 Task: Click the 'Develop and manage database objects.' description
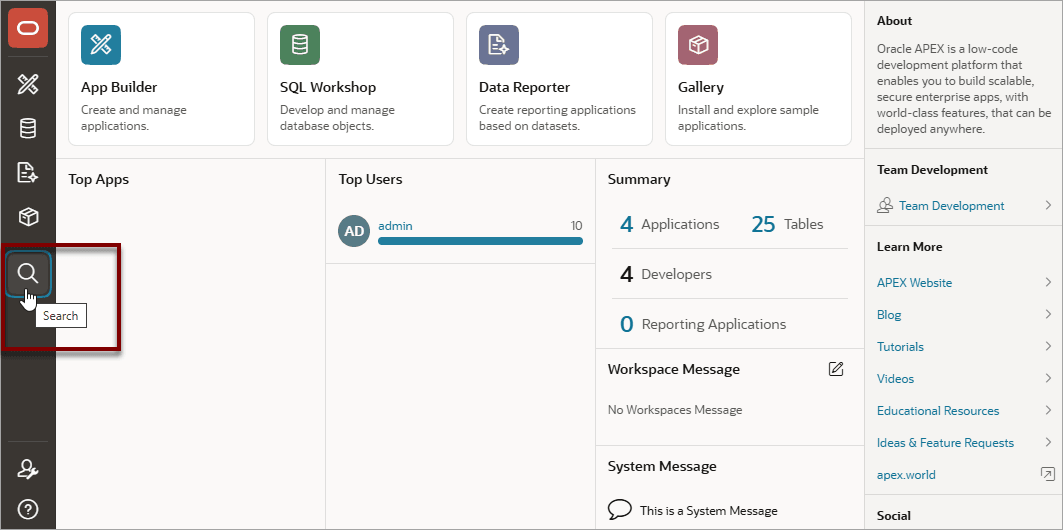tap(337, 118)
